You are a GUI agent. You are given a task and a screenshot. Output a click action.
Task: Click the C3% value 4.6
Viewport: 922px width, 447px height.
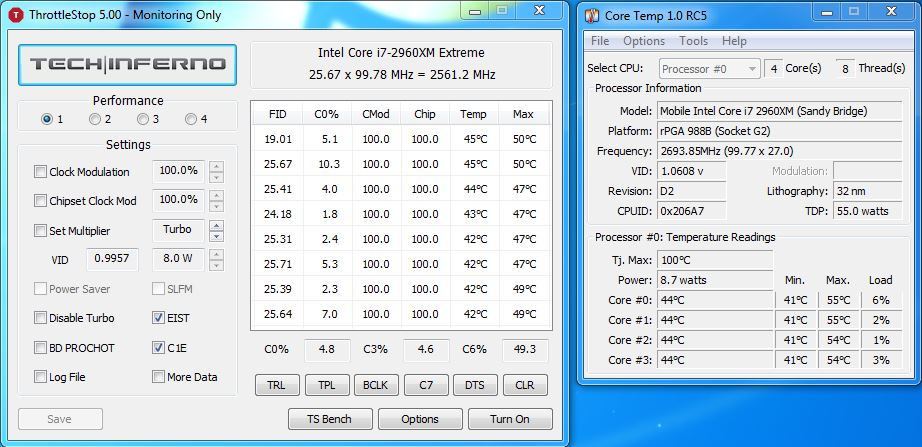coord(426,349)
